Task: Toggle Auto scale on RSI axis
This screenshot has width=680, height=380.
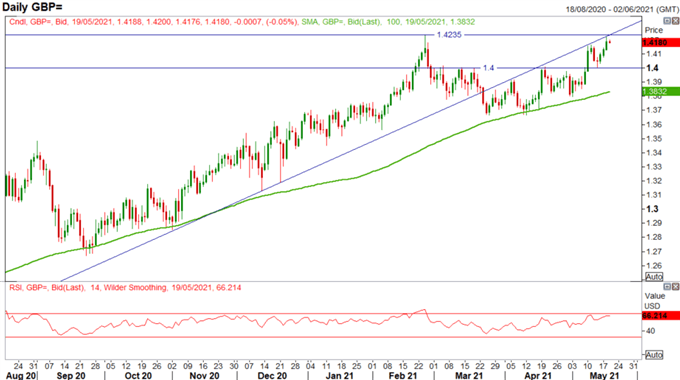Action: (654, 355)
